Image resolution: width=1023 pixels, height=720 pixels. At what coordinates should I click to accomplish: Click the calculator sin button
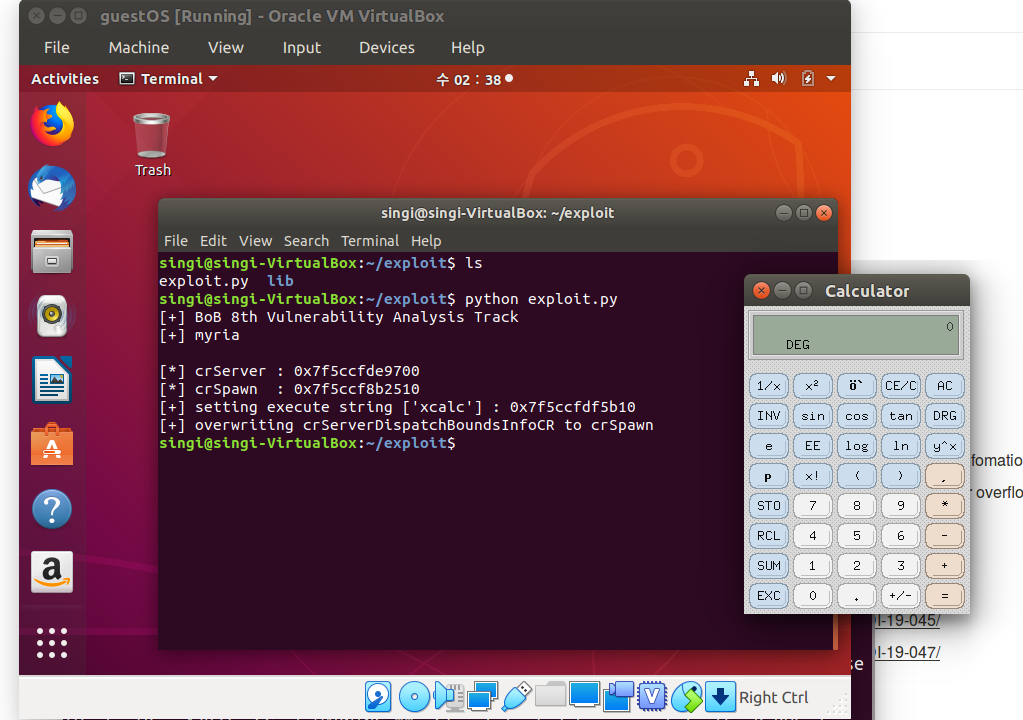tap(812, 416)
